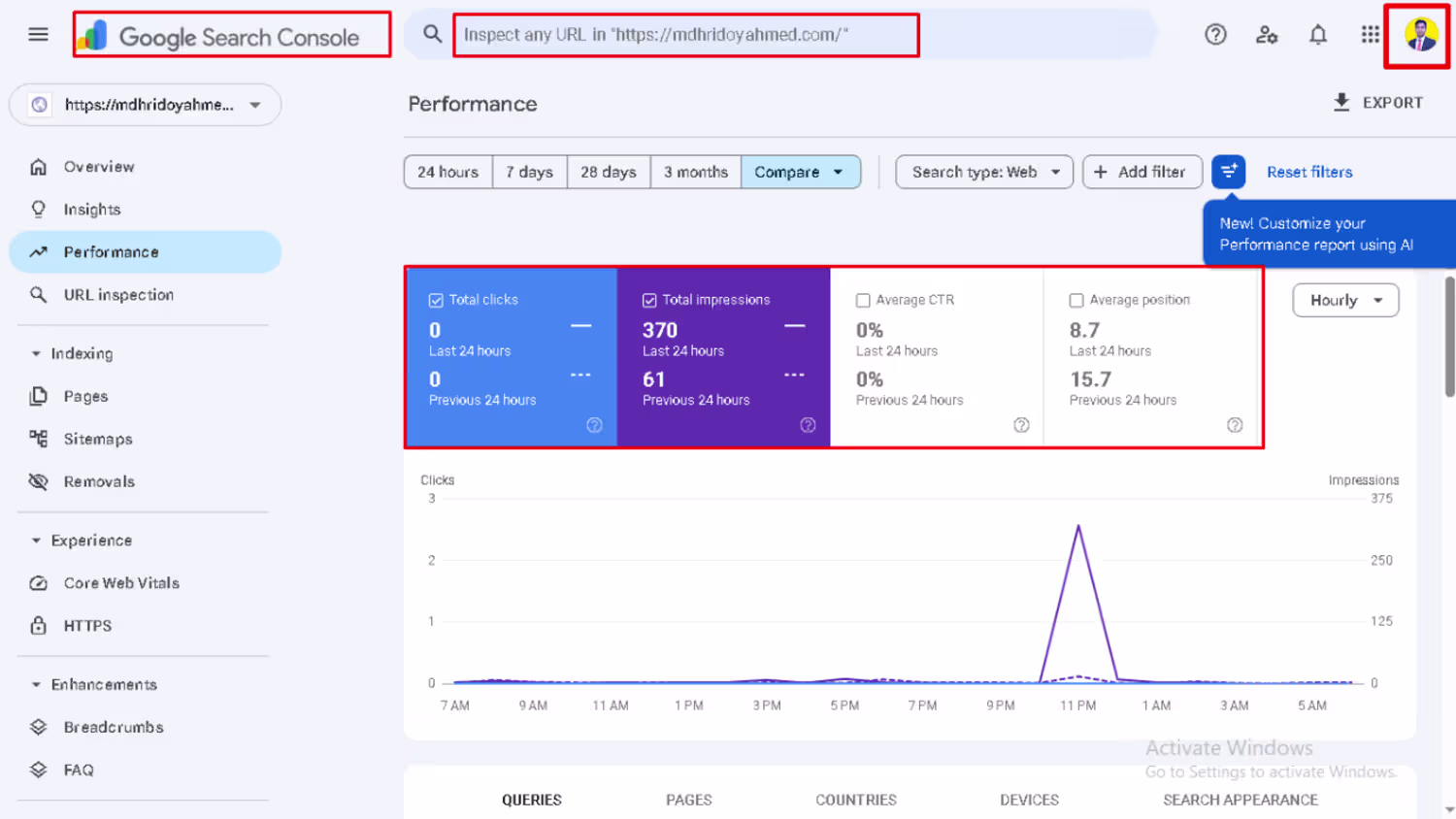Click the Export download icon

click(x=1341, y=102)
